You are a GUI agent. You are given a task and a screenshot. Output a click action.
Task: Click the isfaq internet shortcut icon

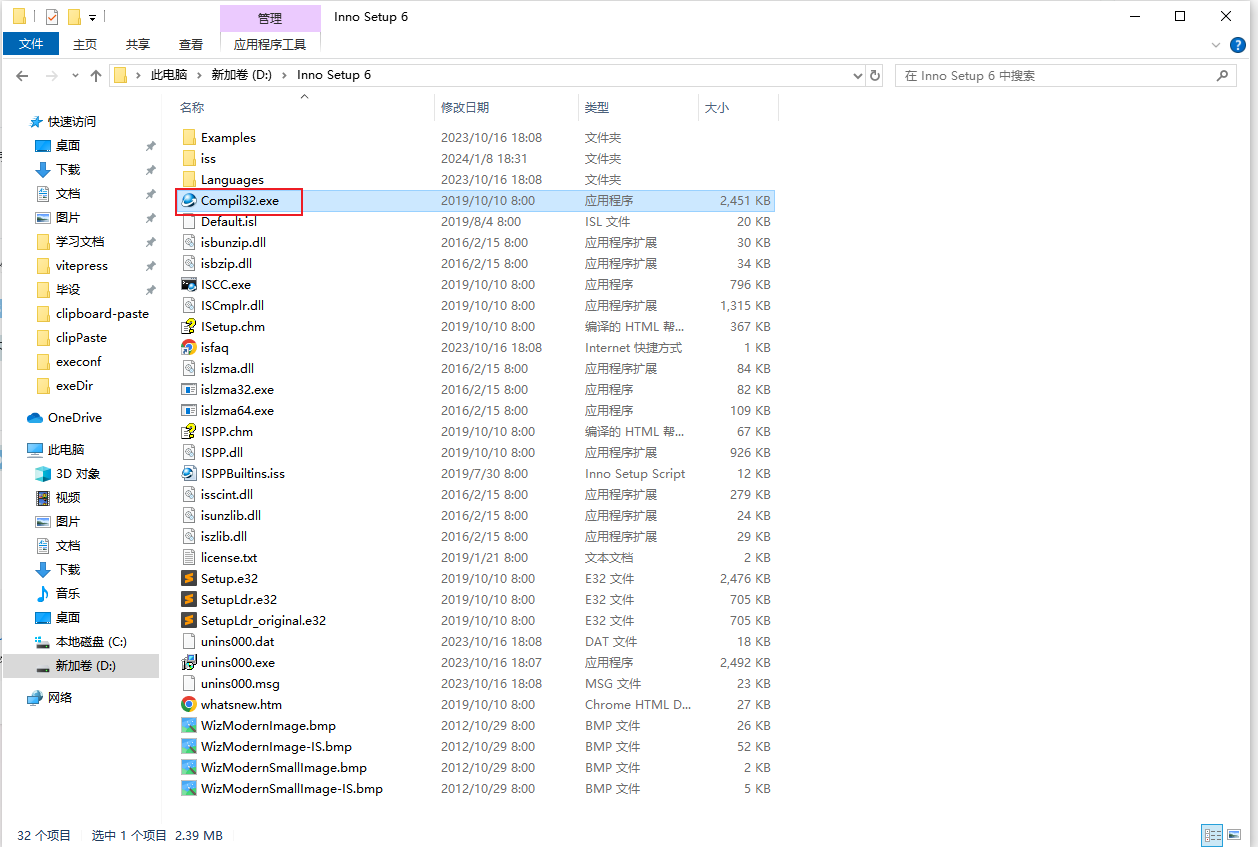[x=189, y=347]
